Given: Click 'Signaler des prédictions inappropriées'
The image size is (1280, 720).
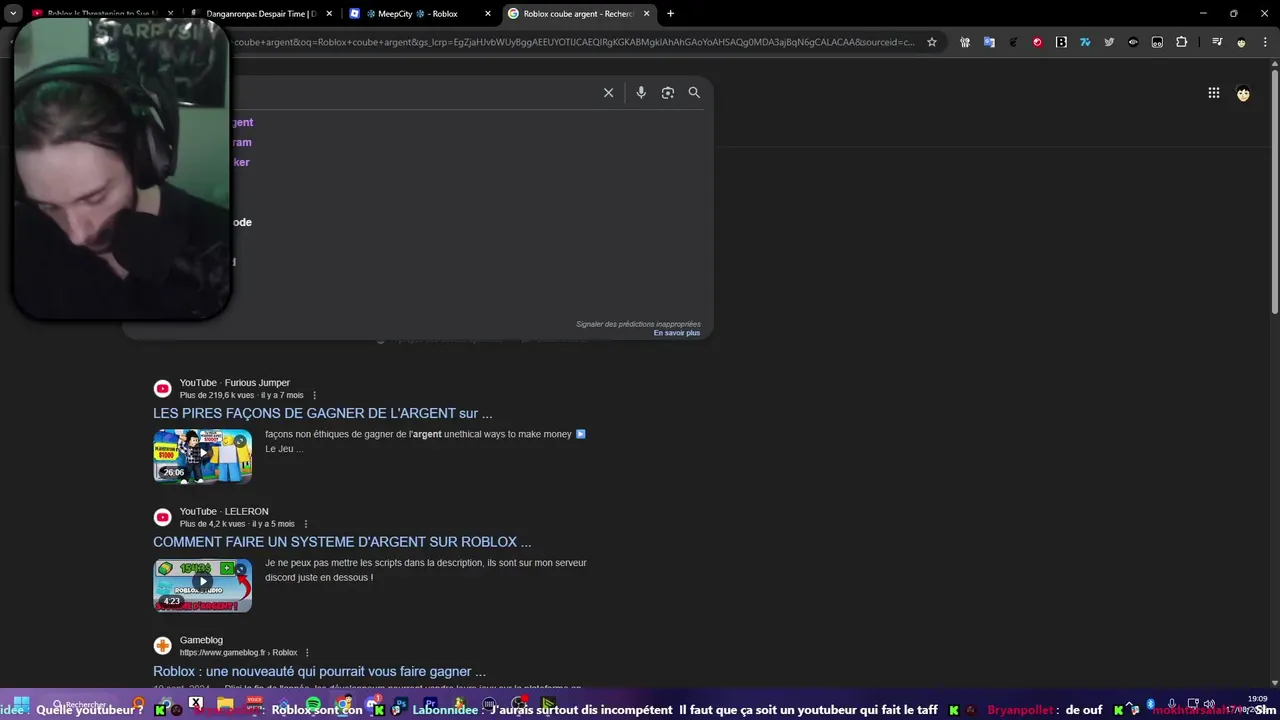Looking at the screenshot, I should coord(638,324).
